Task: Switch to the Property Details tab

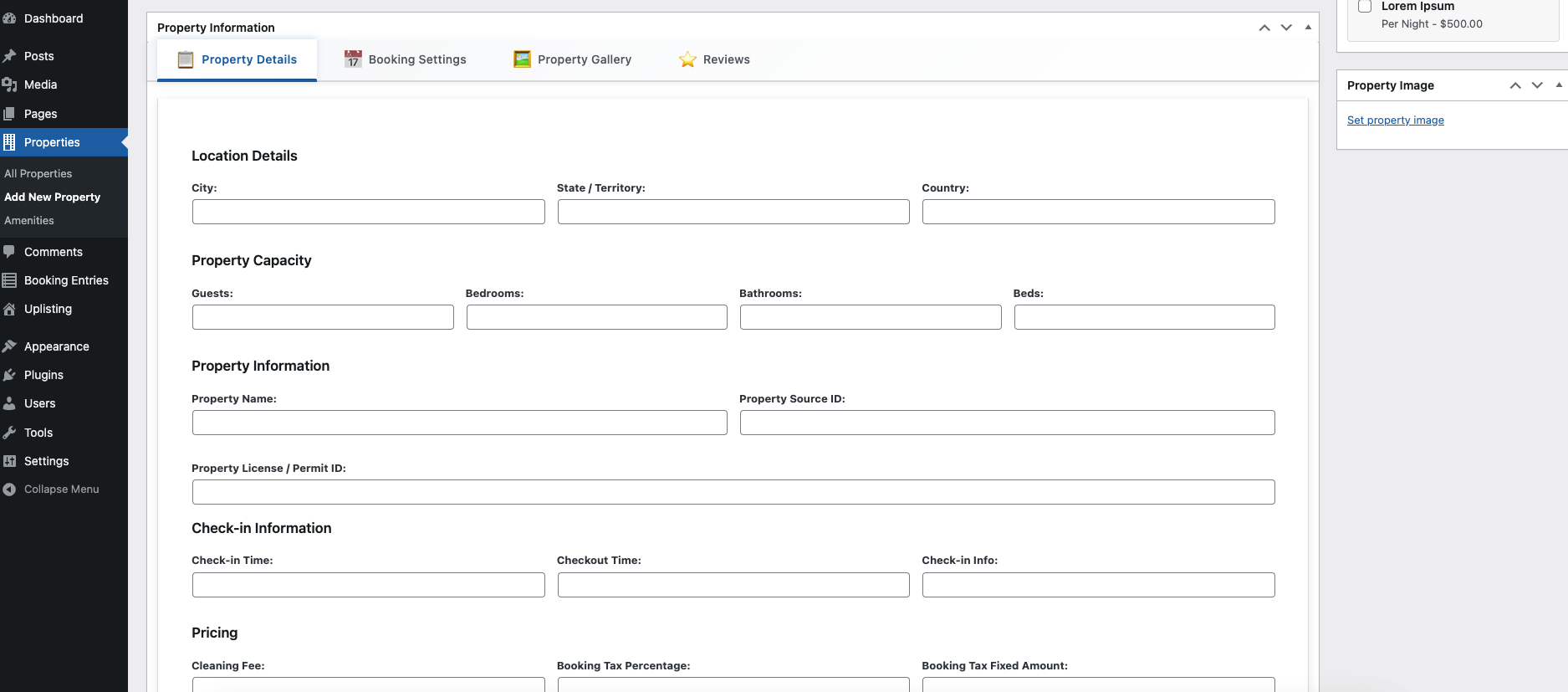Action: (x=237, y=59)
